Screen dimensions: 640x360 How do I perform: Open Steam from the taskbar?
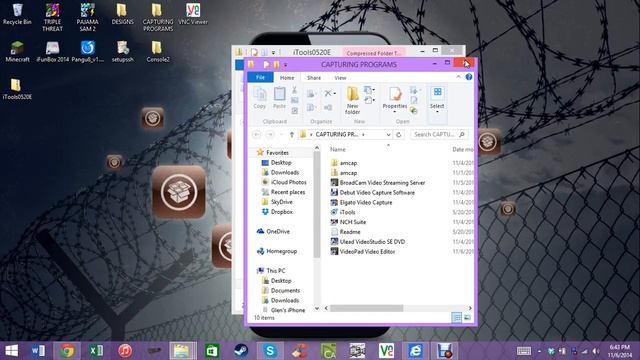pyautogui.click(x=241, y=351)
